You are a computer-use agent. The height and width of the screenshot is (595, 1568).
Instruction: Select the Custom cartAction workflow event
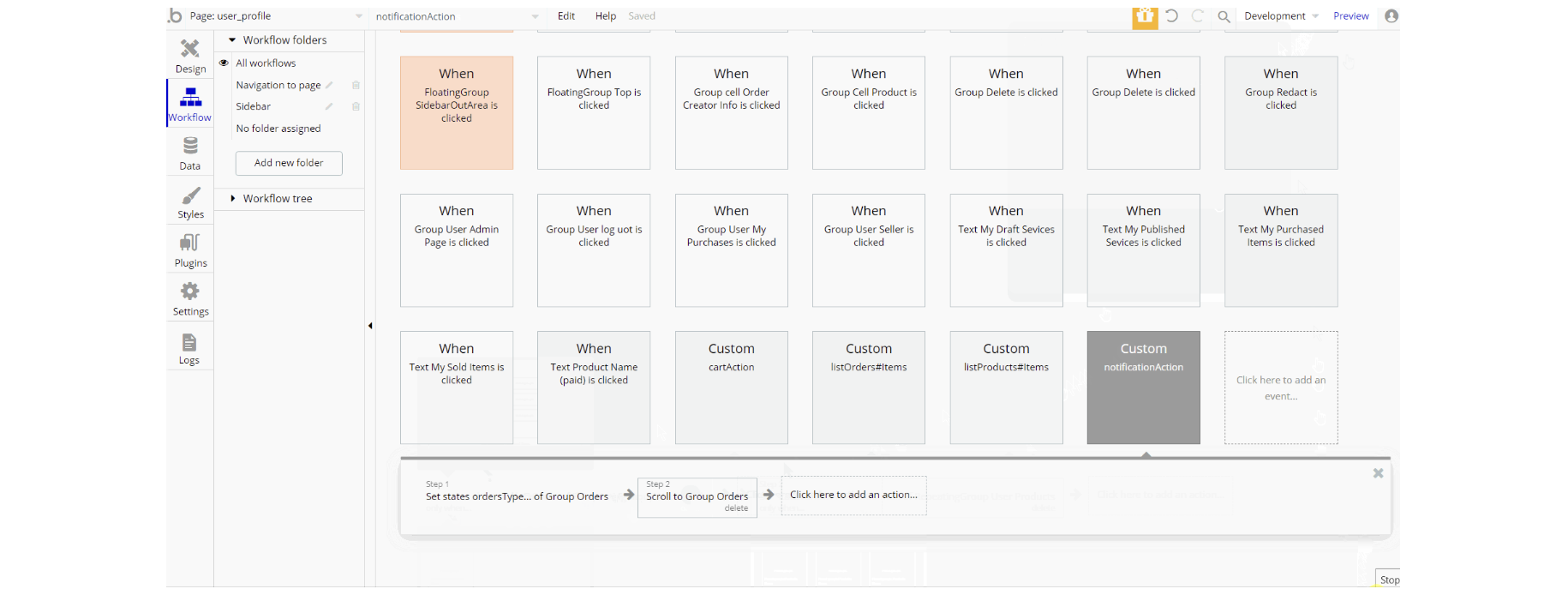coord(731,387)
